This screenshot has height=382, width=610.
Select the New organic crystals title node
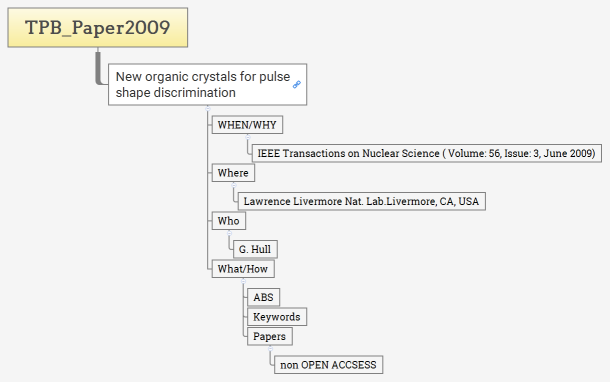pos(207,84)
